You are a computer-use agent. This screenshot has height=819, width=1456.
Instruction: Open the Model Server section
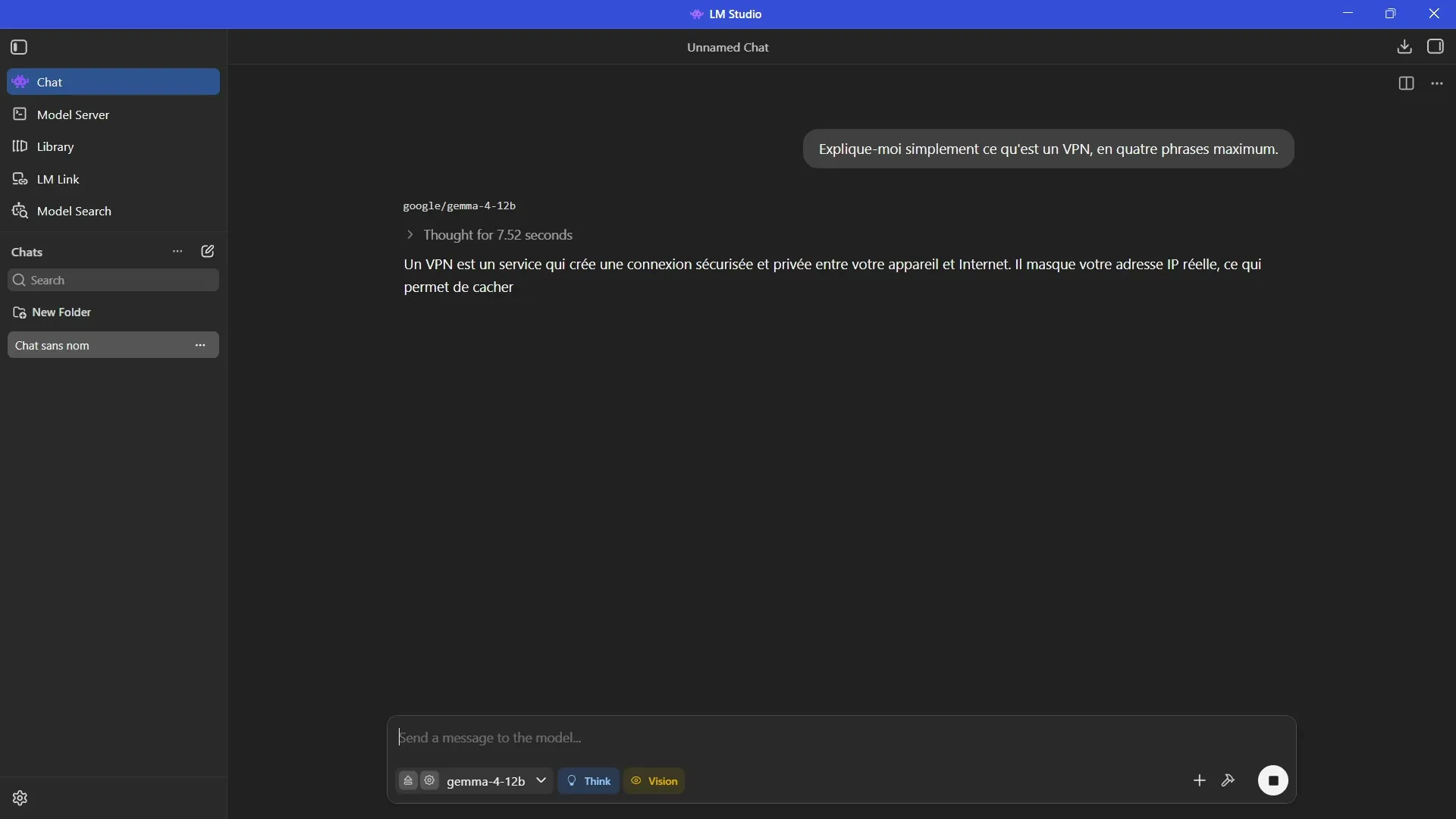(113, 115)
